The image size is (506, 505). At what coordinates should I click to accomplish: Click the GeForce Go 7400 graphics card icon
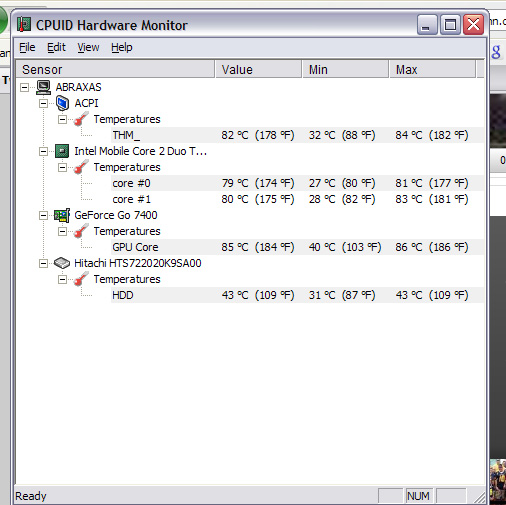coord(62,215)
